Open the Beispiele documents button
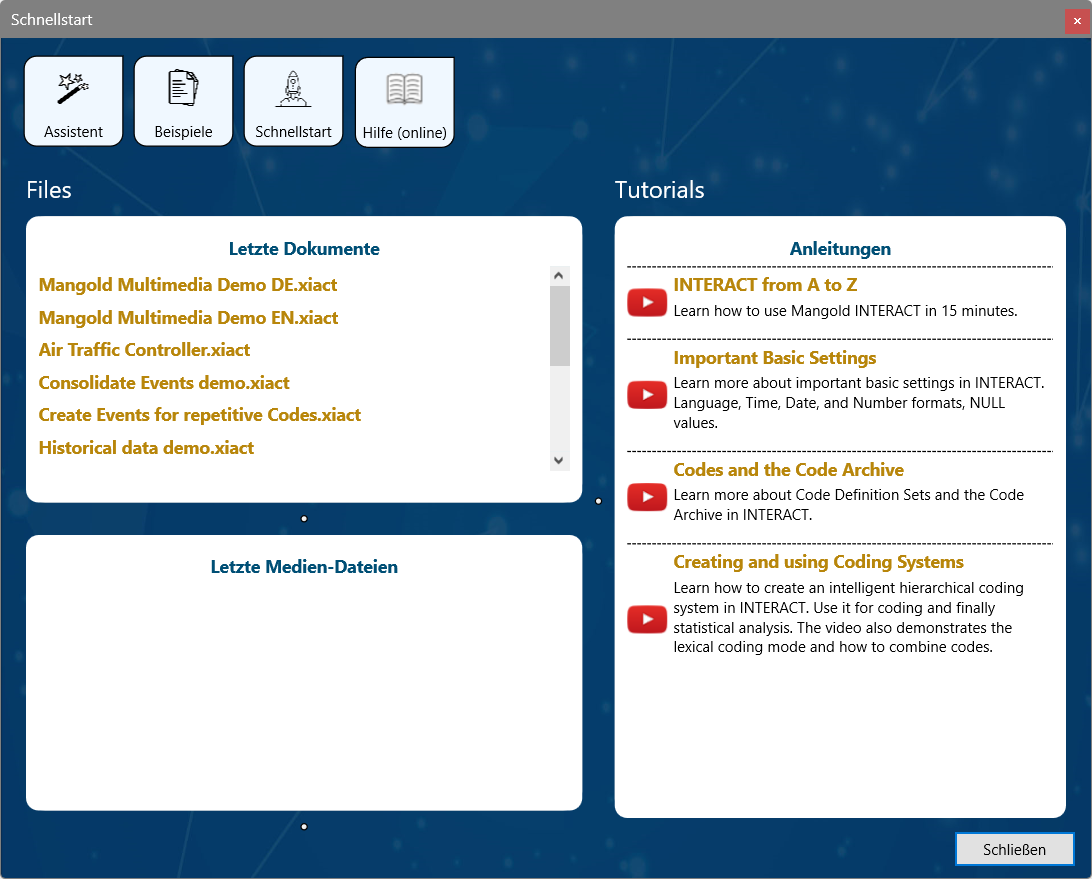Viewport: 1092px width, 879px height. 183,102
